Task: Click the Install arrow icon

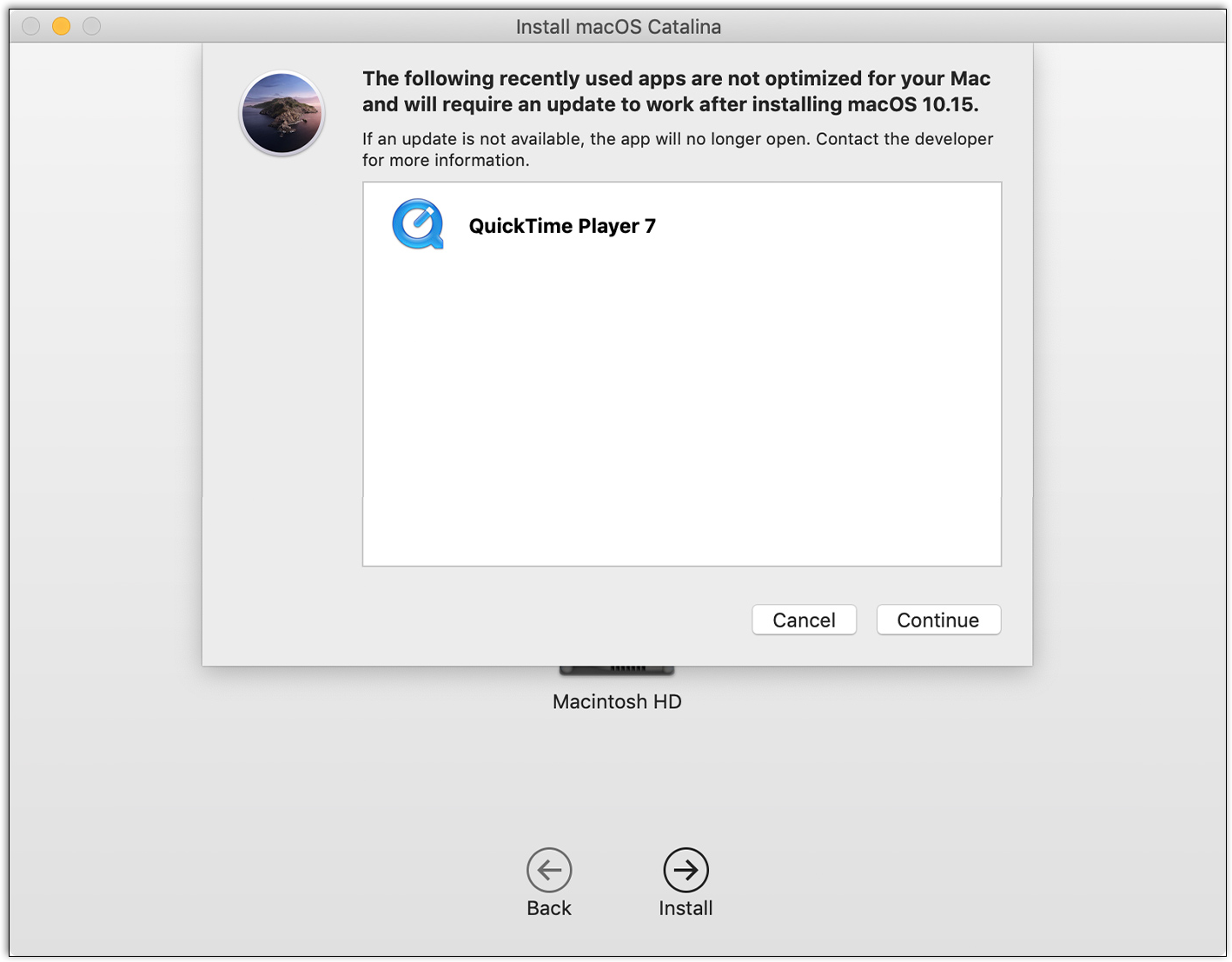Action: (686, 870)
